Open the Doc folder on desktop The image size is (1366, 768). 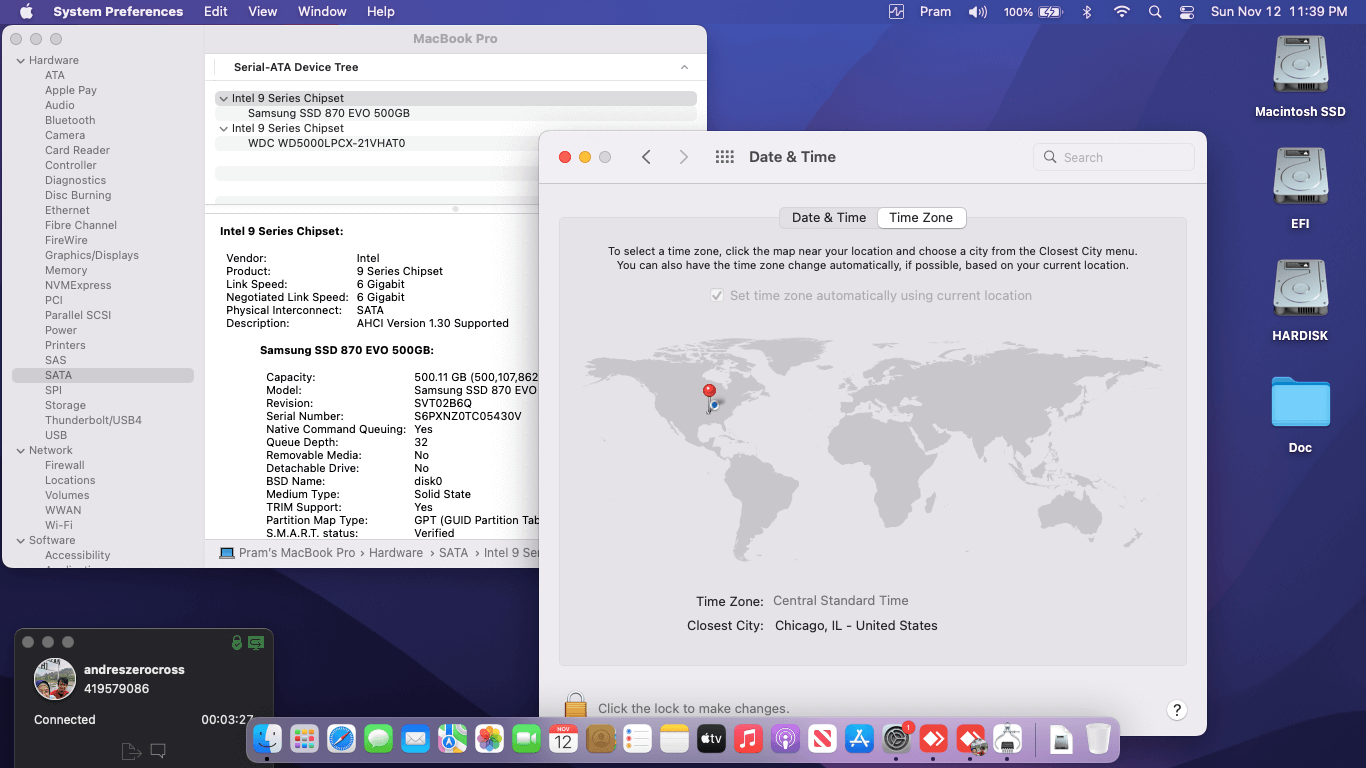1300,403
